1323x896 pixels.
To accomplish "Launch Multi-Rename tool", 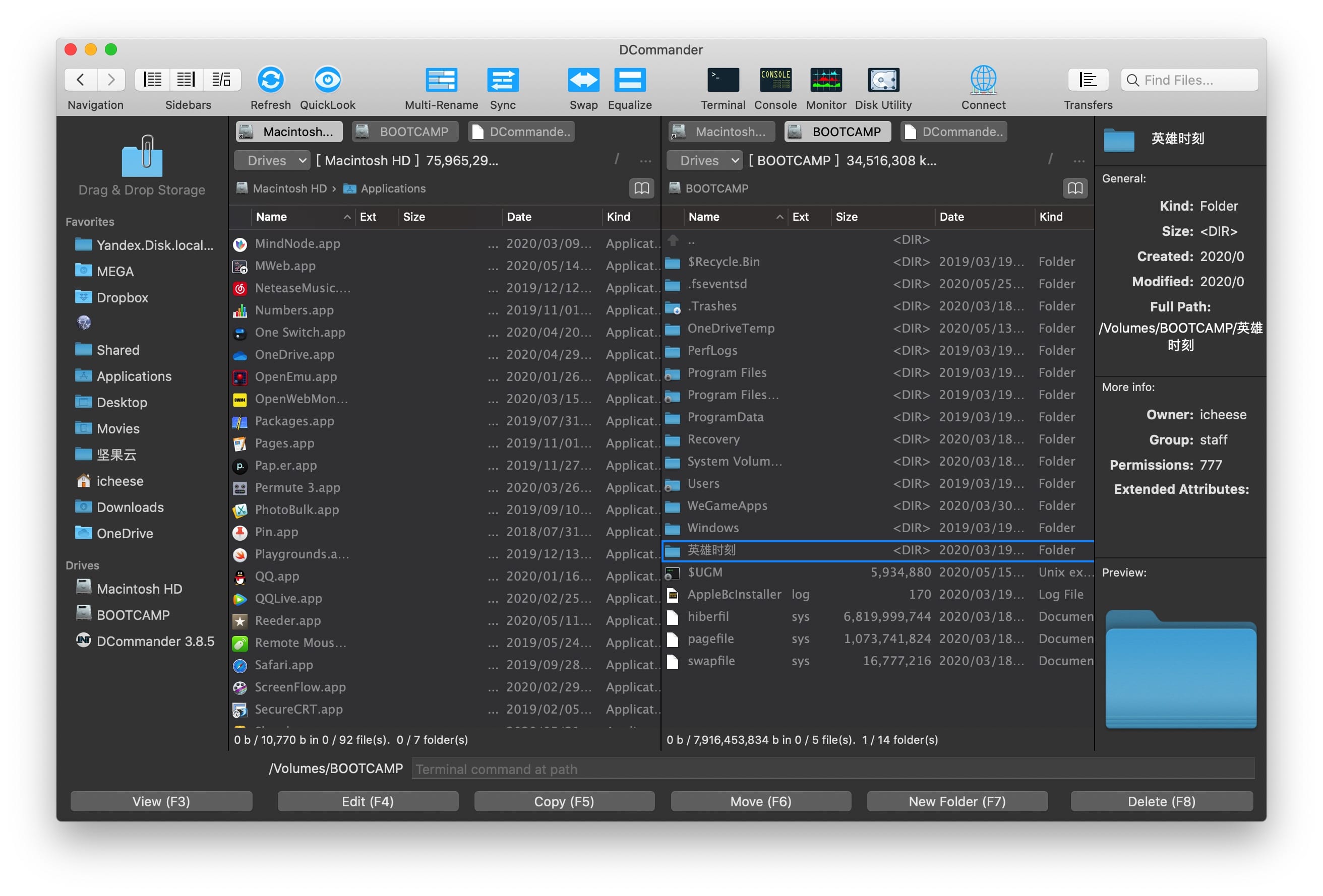I will tap(441, 80).
